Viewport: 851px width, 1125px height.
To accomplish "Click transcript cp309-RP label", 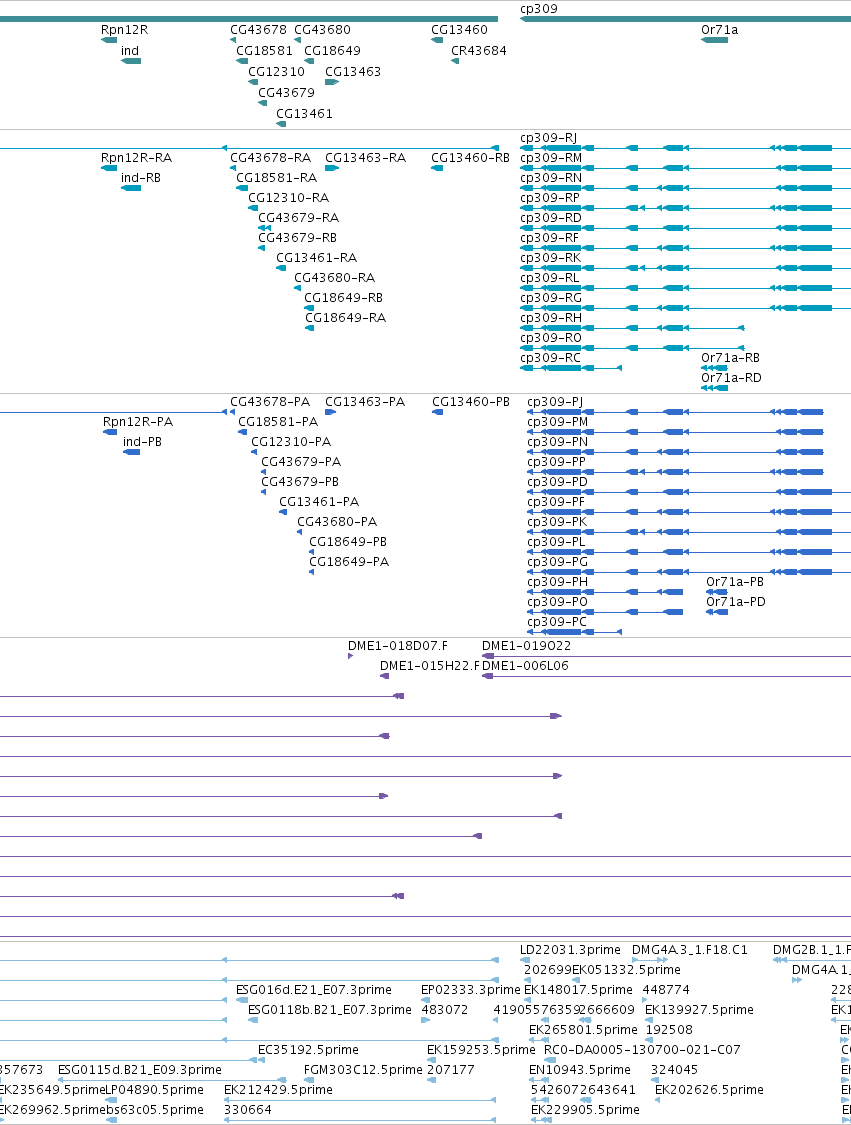I will [550, 198].
